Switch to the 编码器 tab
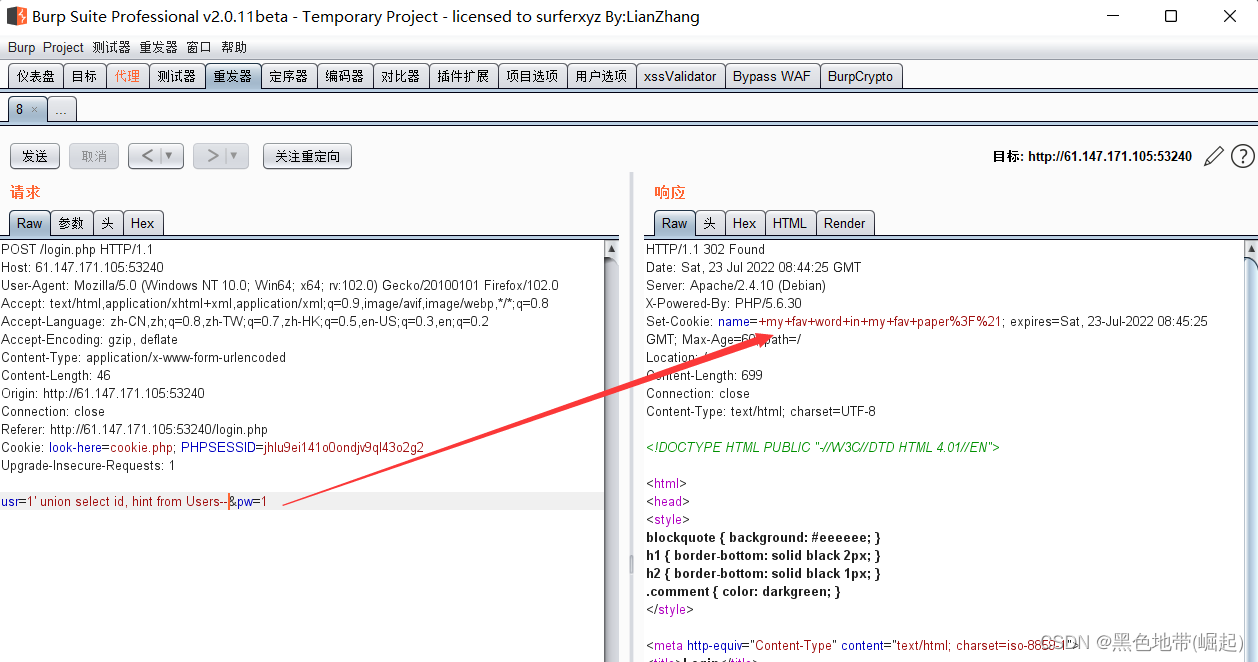The width and height of the screenshot is (1258, 662). [345, 76]
